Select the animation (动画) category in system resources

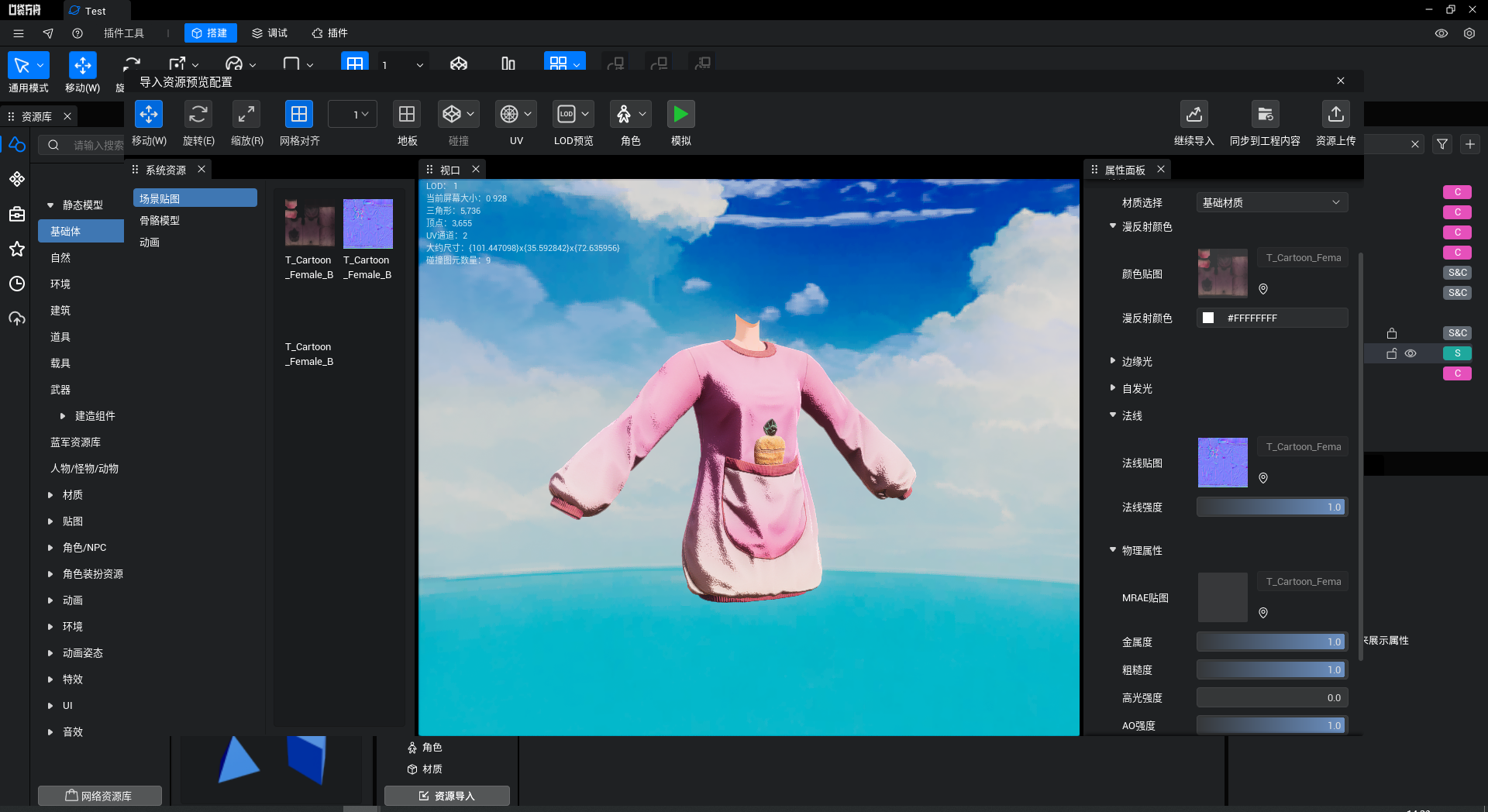click(x=150, y=242)
